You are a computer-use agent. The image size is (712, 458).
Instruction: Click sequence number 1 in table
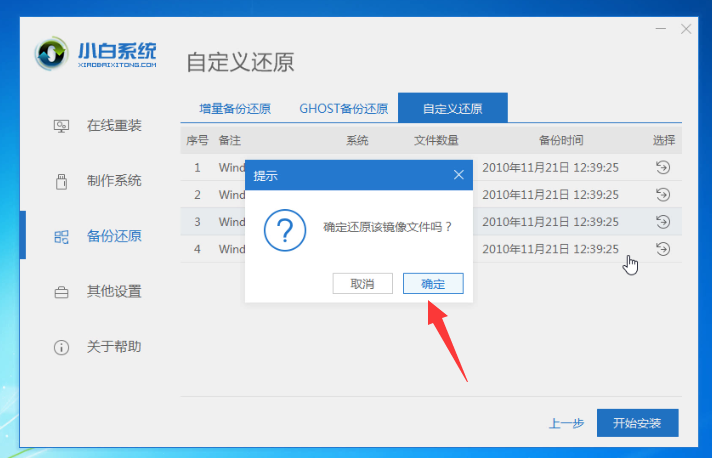197,168
